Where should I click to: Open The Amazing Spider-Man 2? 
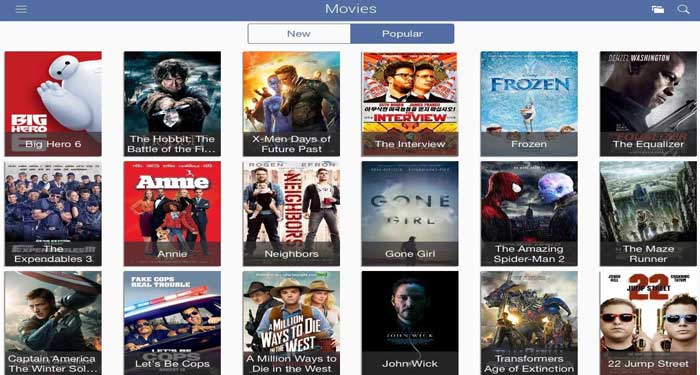(529, 213)
